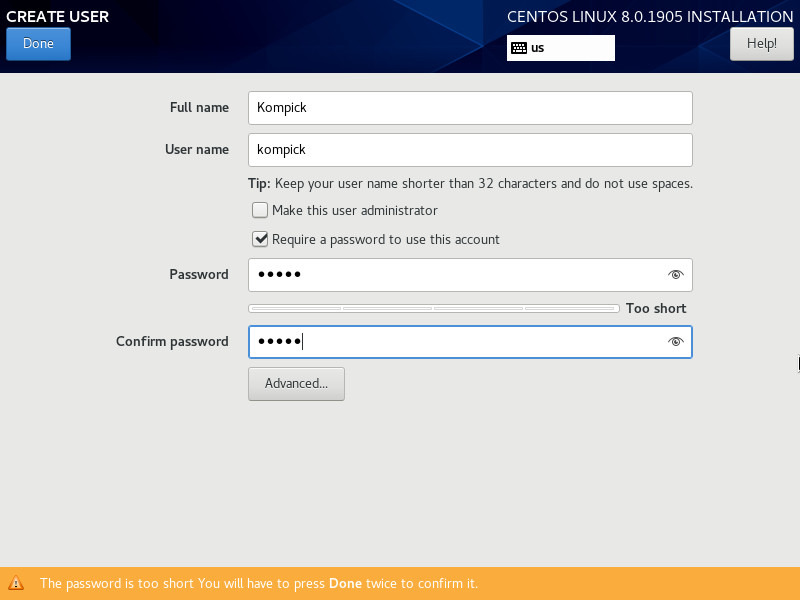Click the password strength bar

[x=434, y=308]
